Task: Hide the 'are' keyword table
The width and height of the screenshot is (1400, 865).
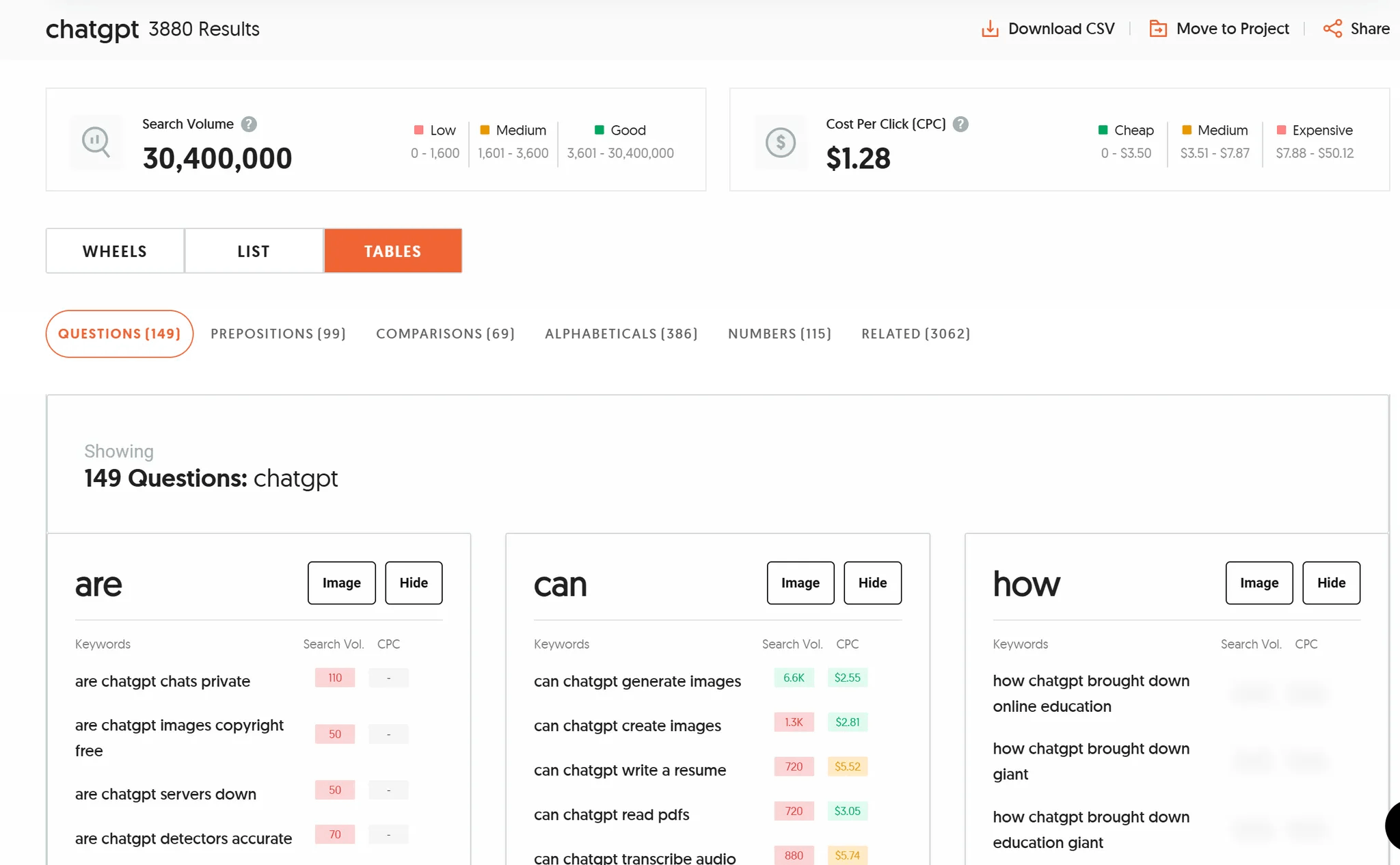Action: (414, 583)
